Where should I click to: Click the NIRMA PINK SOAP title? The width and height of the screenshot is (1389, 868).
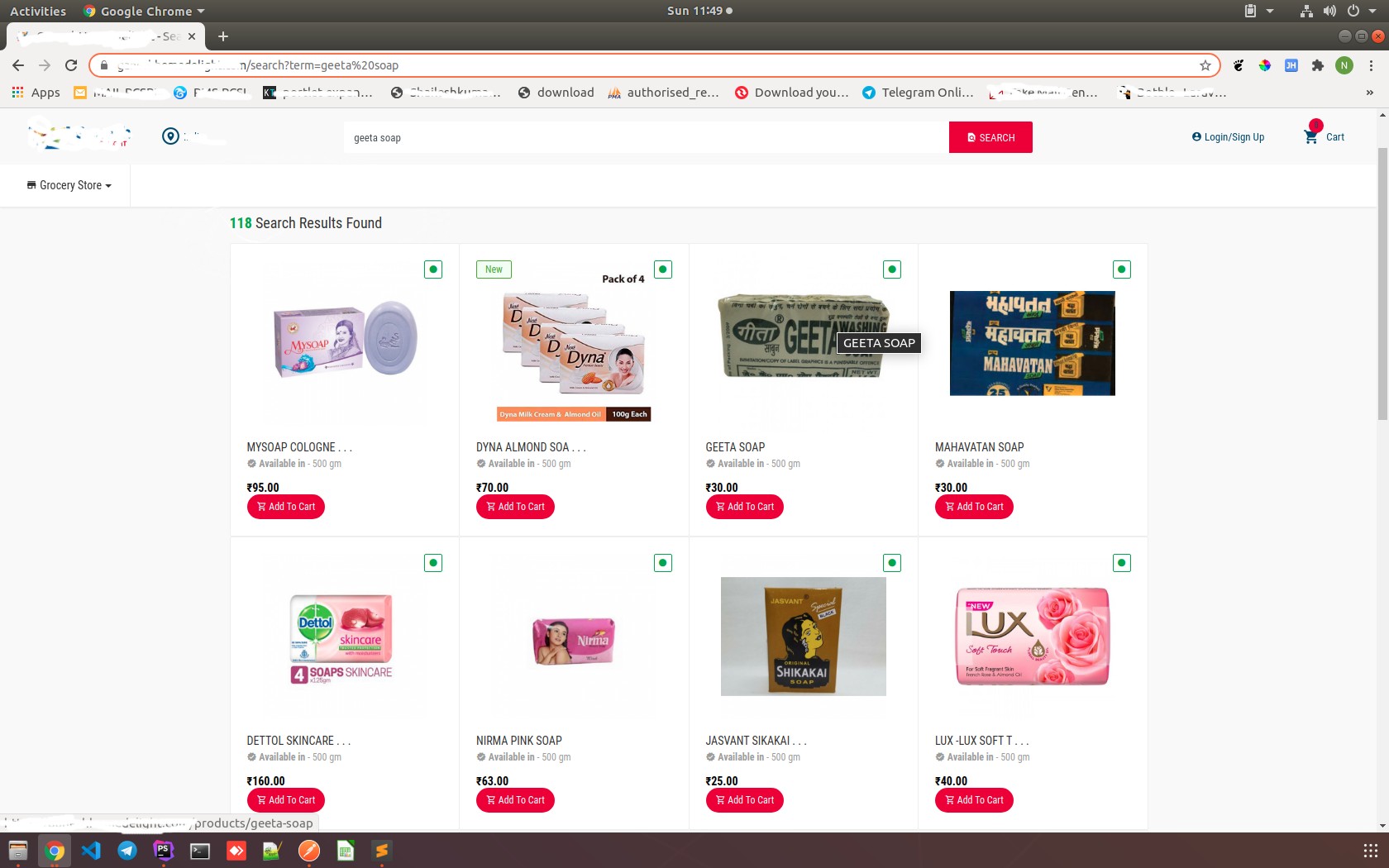[518, 741]
